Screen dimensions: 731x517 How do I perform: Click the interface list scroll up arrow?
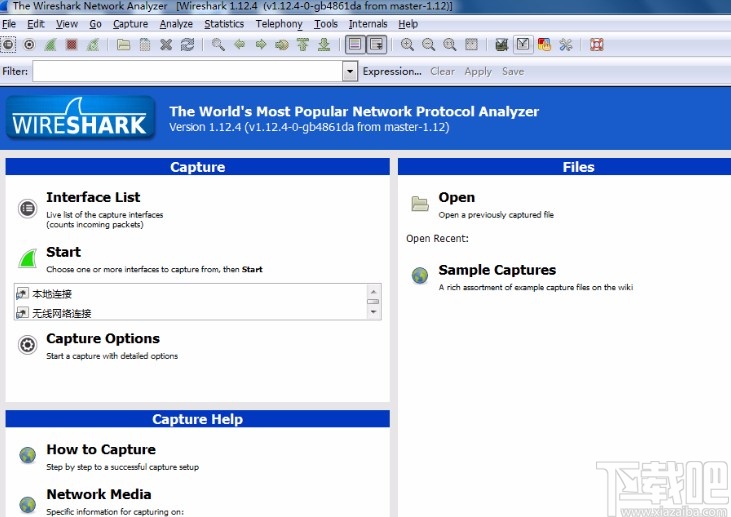click(x=373, y=291)
